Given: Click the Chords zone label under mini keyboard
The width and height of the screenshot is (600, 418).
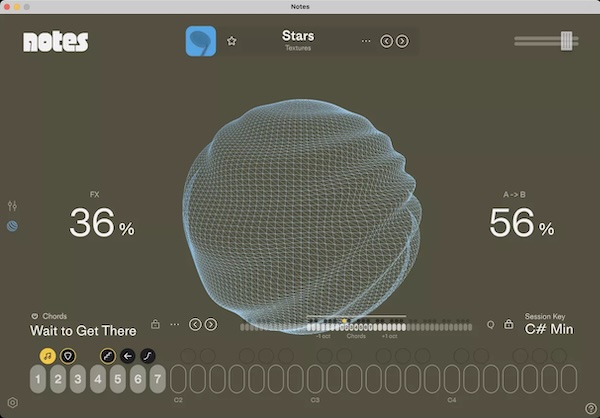Looking at the screenshot, I should pyautogui.click(x=356, y=336).
